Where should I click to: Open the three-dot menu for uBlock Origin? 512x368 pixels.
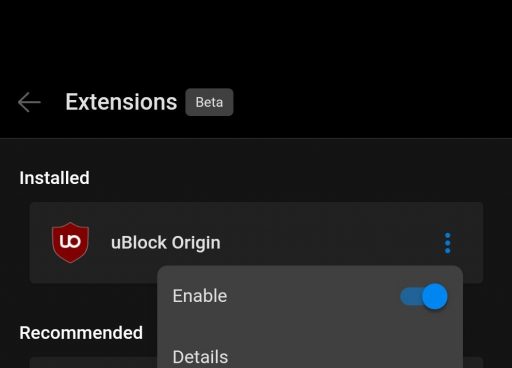coord(447,243)
